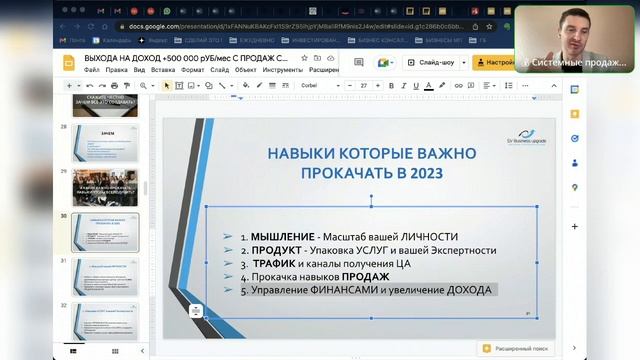Undo the last action
The image size is (640, 360).
[89, 85]
